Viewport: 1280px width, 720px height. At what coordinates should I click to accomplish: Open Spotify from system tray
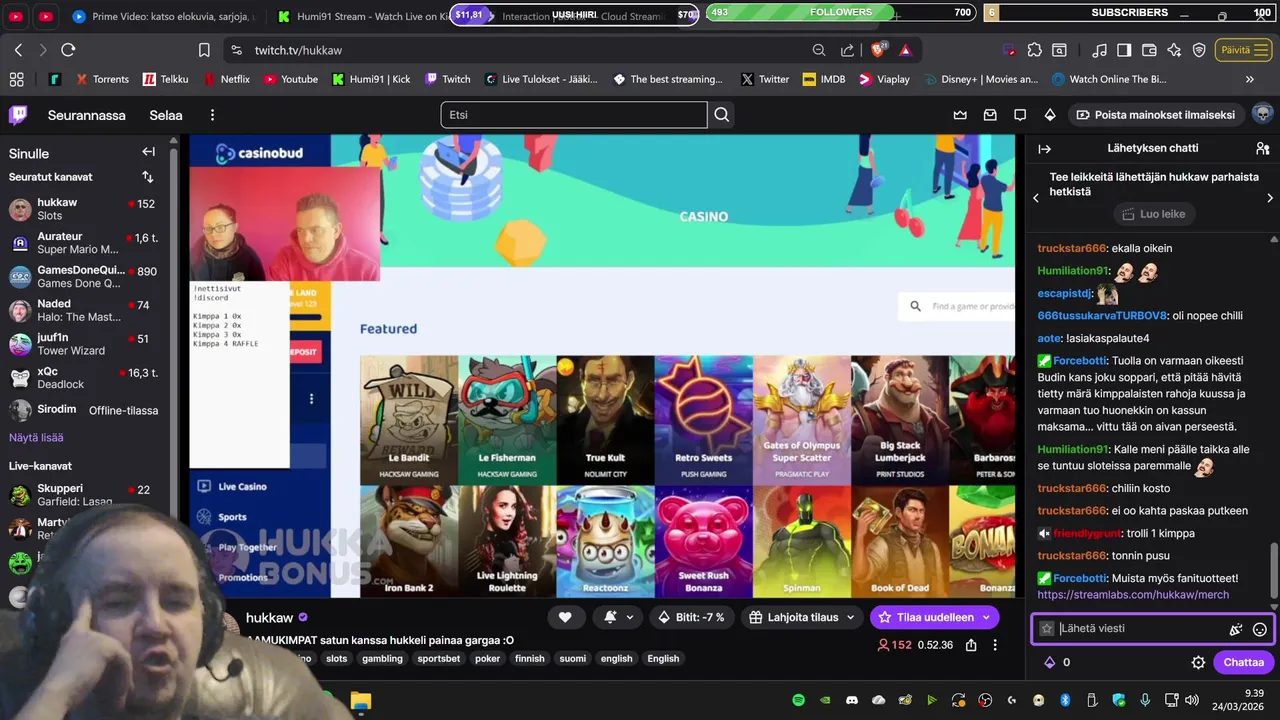[798, 700]
